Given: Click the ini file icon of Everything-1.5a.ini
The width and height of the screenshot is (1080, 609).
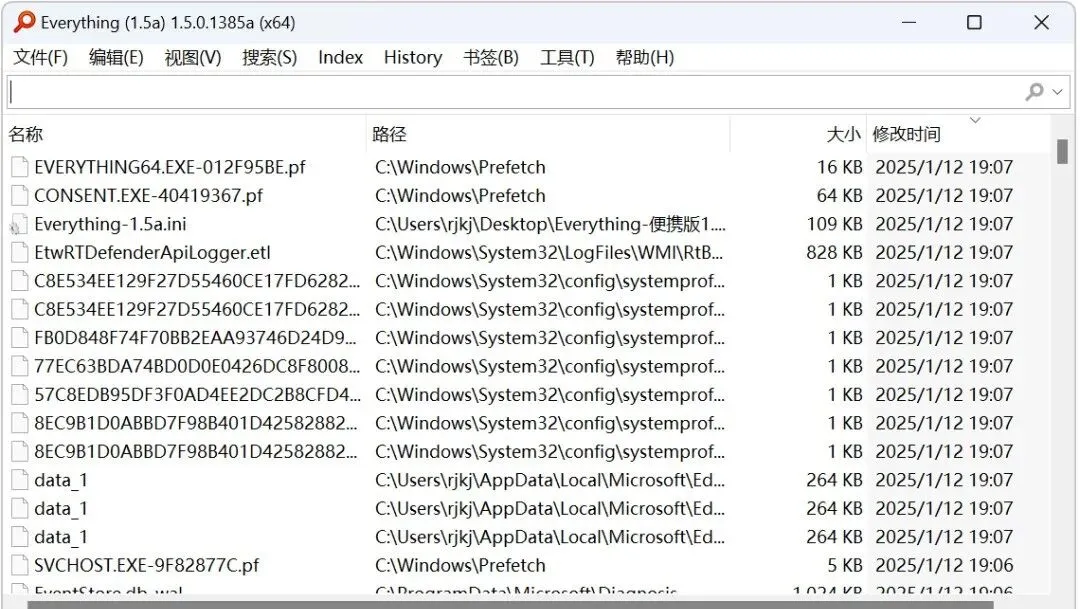Looking at the screenshot, I should click(x=19, y=225).
